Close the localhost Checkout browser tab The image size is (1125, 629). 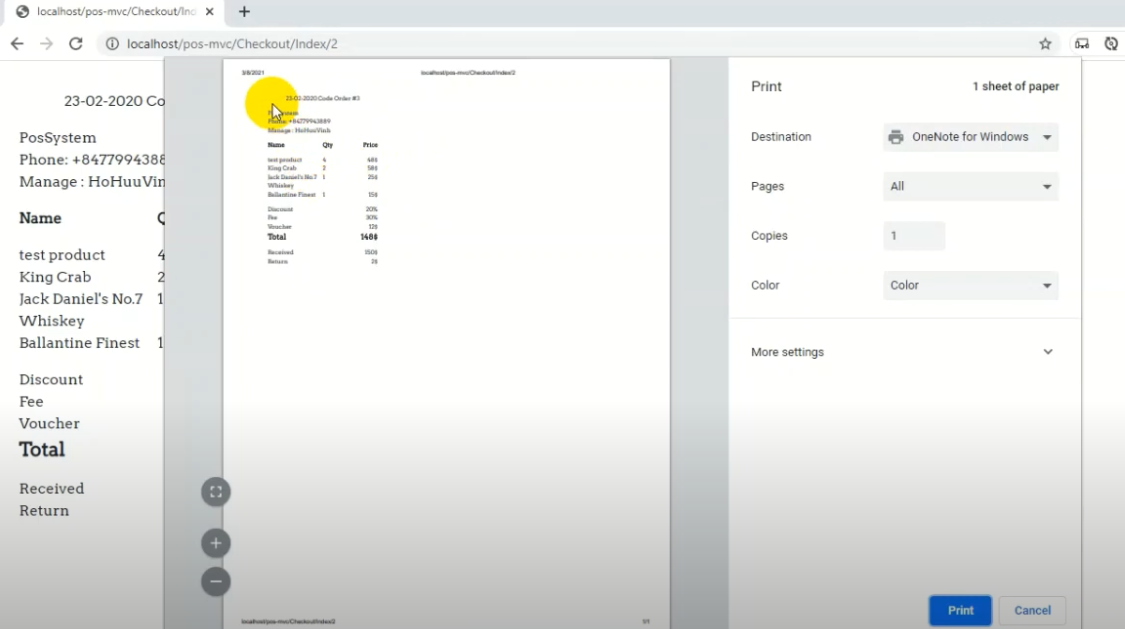211,12
